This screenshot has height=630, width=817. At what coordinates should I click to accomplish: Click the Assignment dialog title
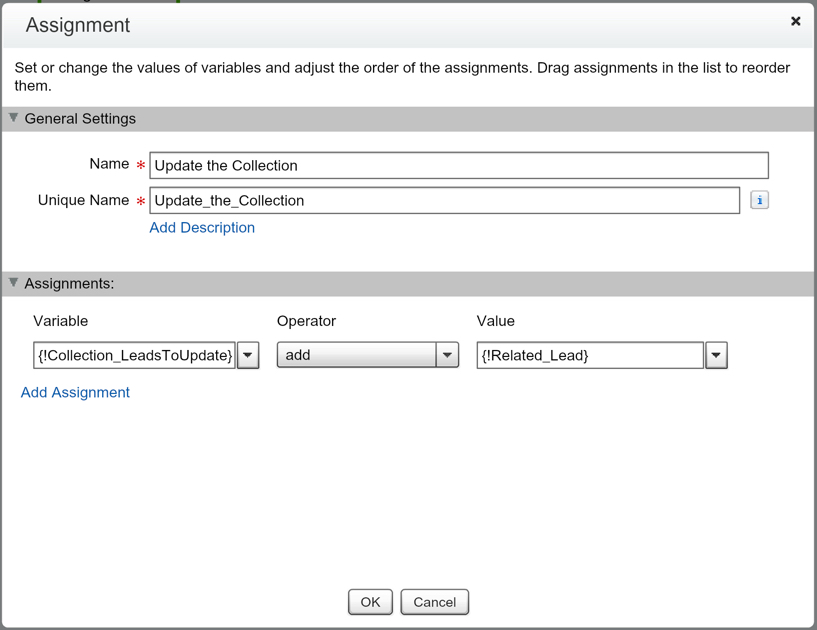pyautogui.click(x=78, y=25)
